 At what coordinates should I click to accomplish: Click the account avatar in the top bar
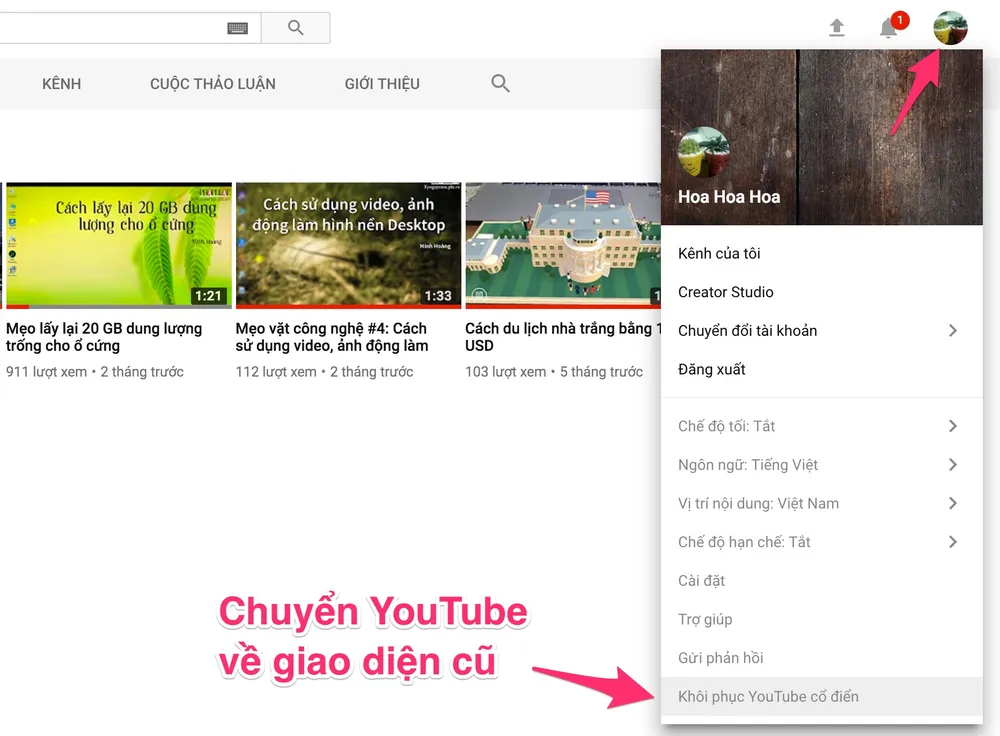[x=950, y=28]
